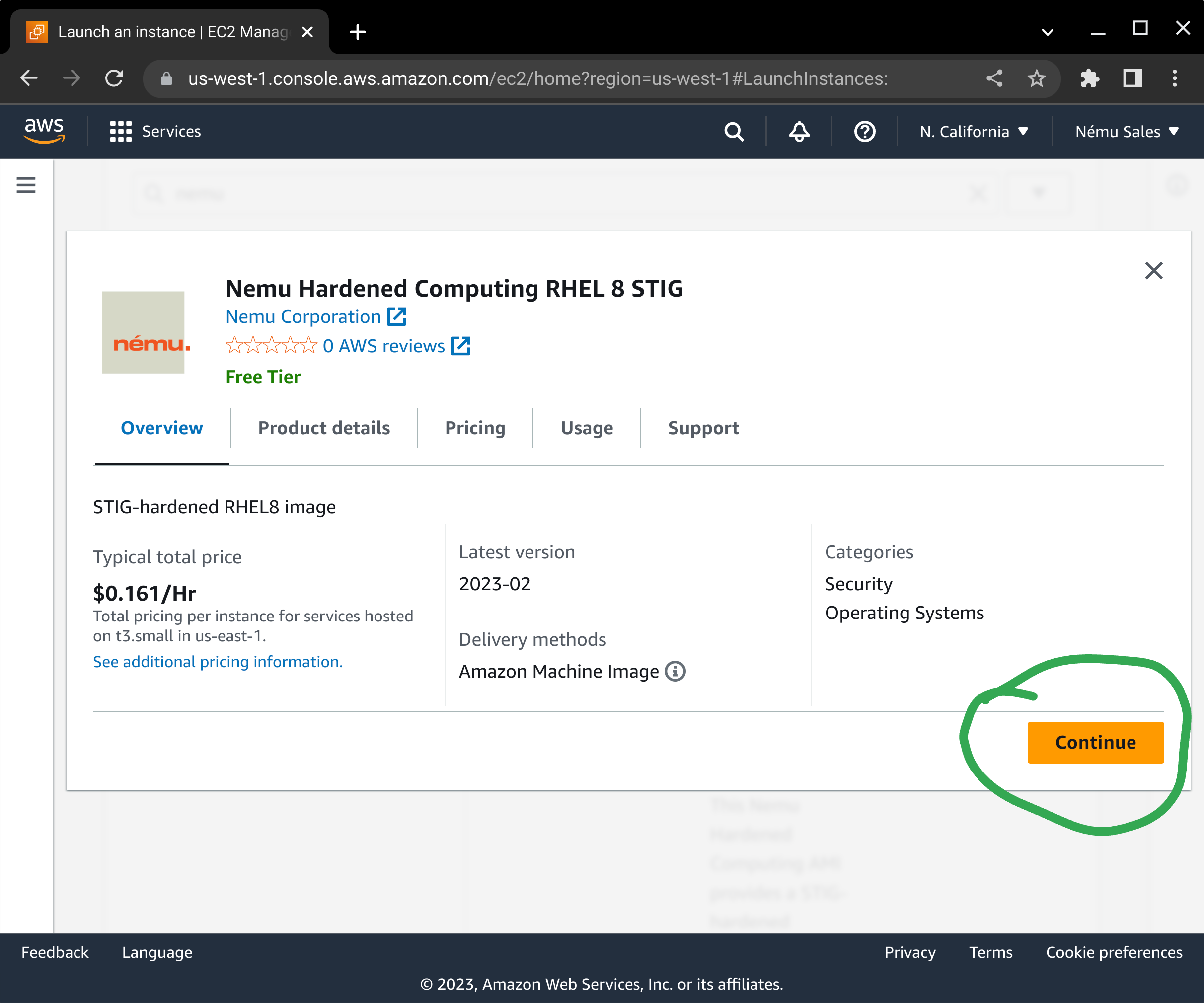
Task: Click the Feedback footer link
Action: pos(55,952)
